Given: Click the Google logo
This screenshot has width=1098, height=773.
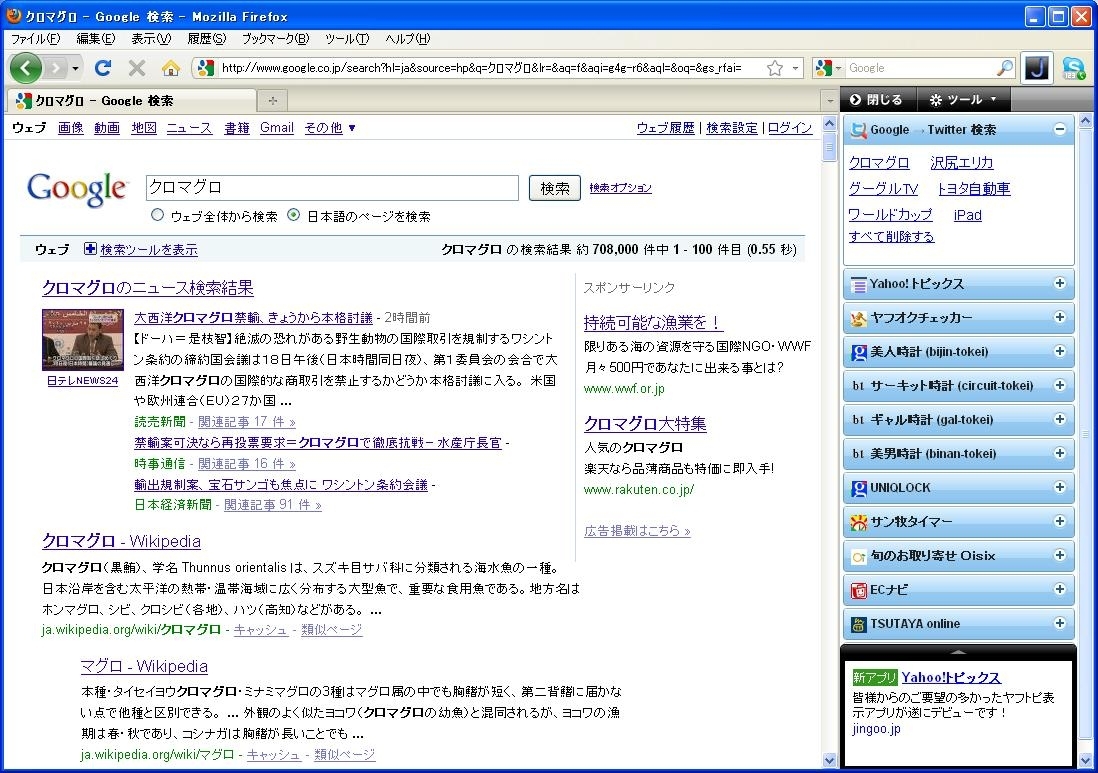Looking at the screenshot, I should [x=77, y=189].
